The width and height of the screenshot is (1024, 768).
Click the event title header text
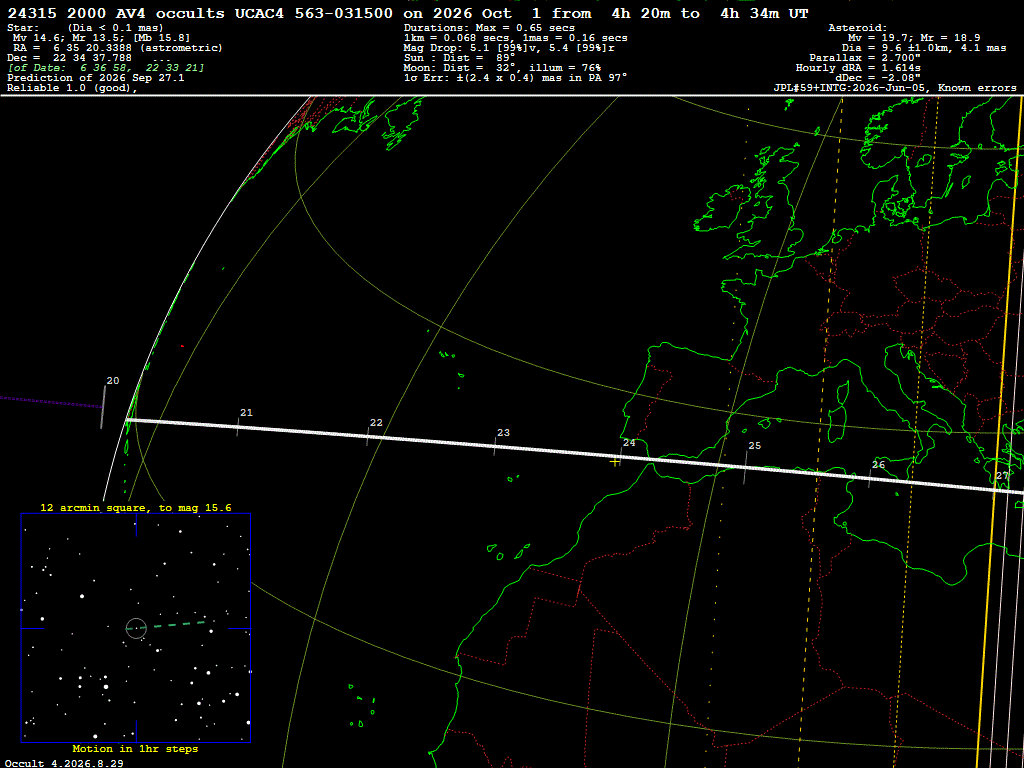[408, 13]
